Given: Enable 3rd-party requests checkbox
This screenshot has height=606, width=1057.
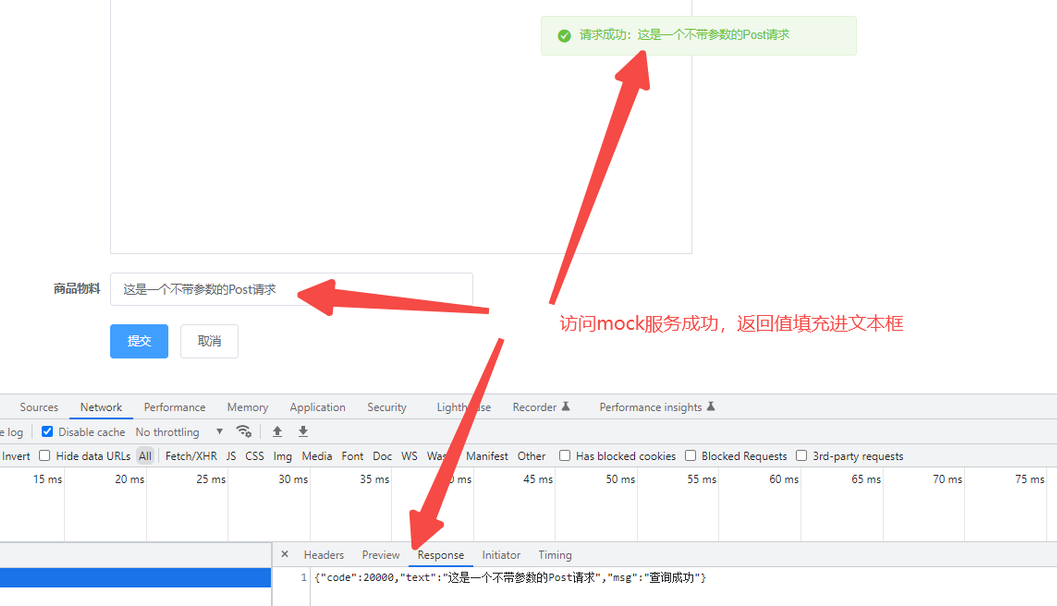Looking at the screenshot, I should [x=802, y=456].
